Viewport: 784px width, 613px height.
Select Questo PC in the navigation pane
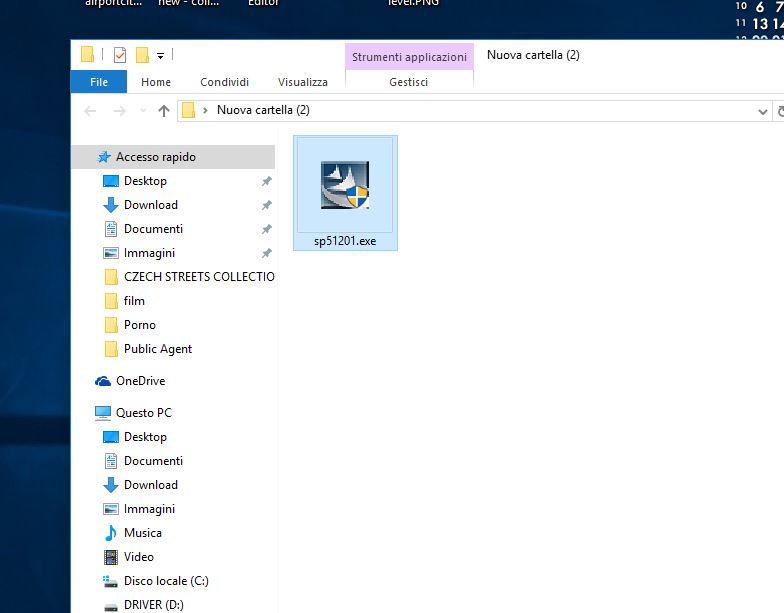(x=144, y=413)
